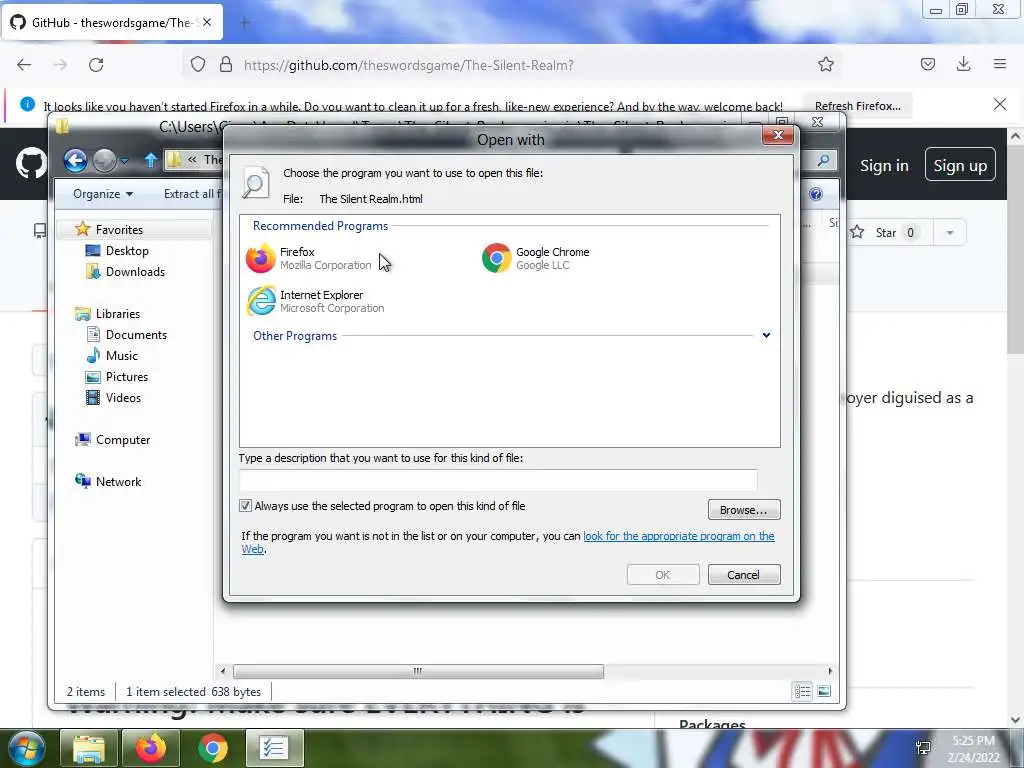1024x768 pixels.
Task: Launch Google Chrome from taskbar
Action: coord(213,748)
